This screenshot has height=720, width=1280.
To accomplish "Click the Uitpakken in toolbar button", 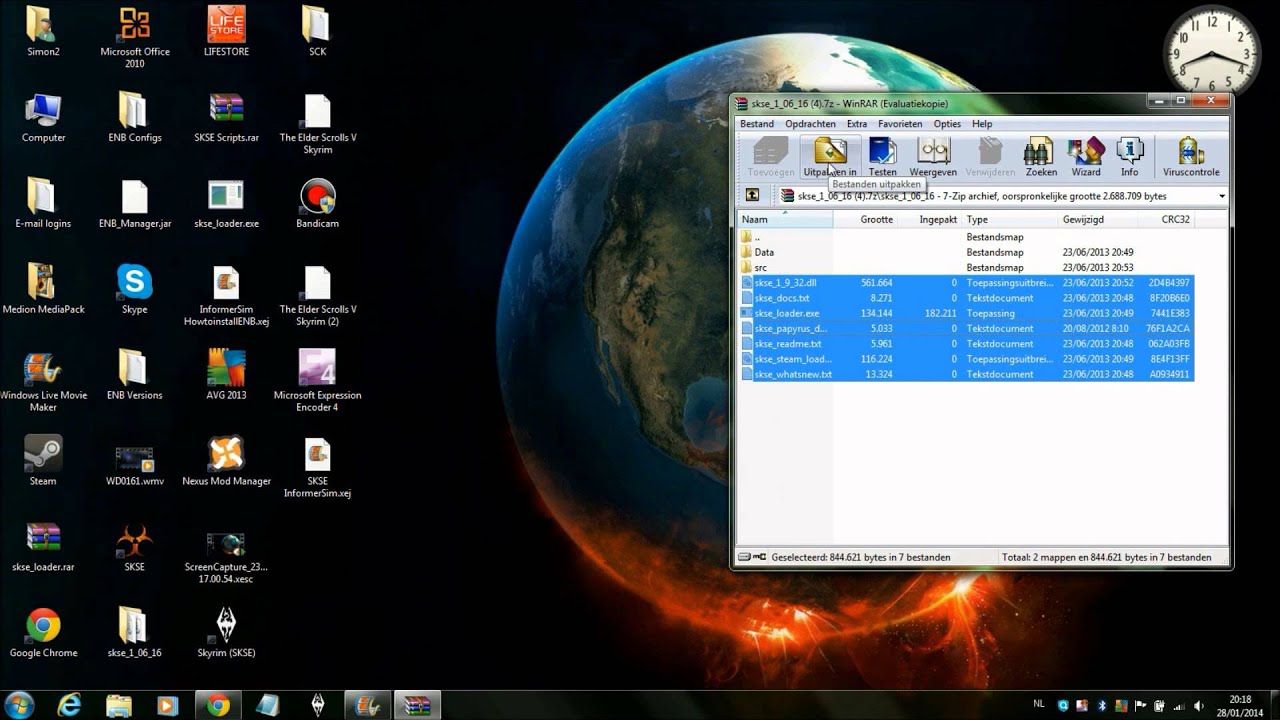I will (x=830, y=157).
